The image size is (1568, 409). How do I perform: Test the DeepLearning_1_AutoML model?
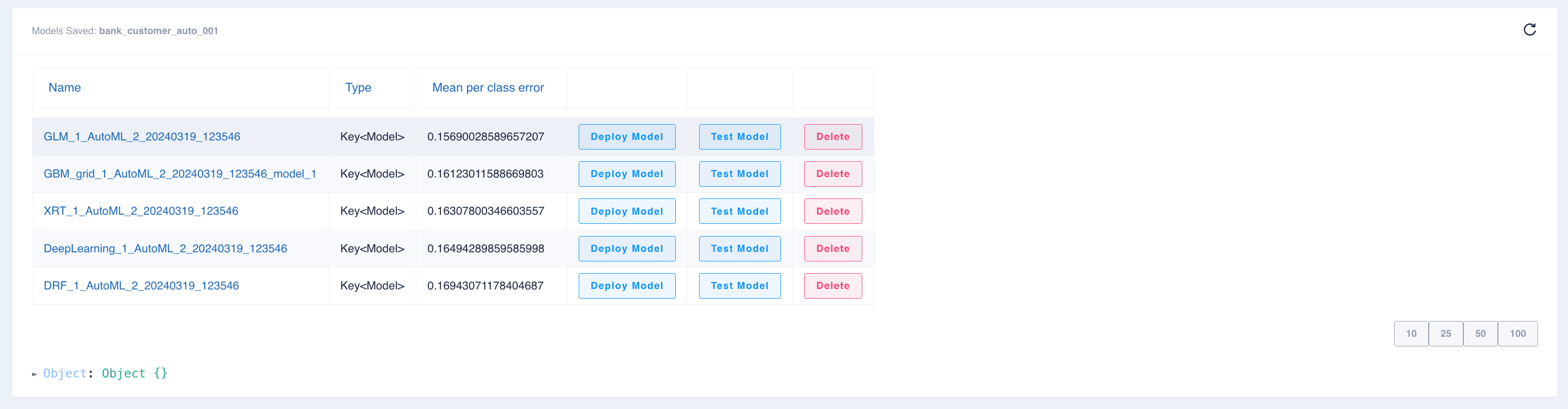(739, 248)
